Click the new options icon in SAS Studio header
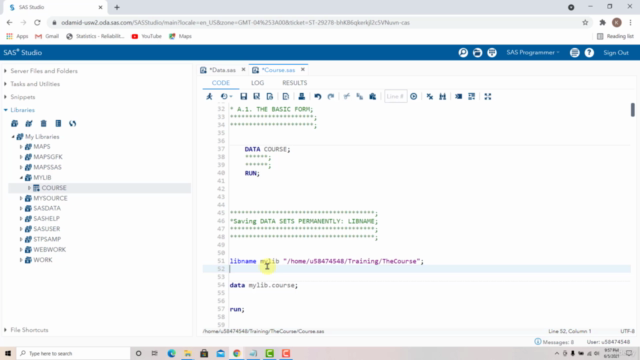 [x=492, y=53]
